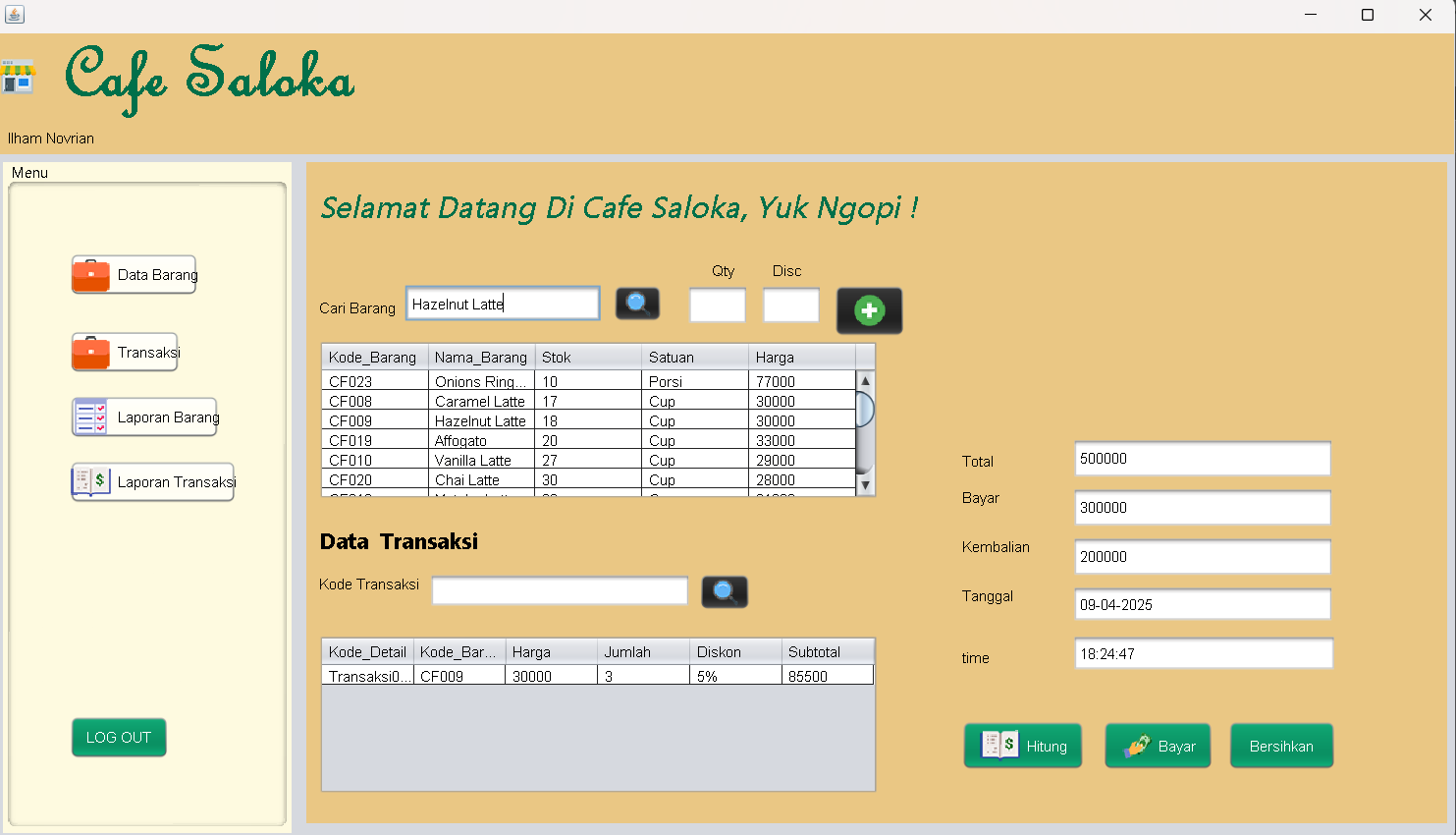Click the Qty input field
The width and height of the screenshot is (1456, 835).
tap(718, 306)
